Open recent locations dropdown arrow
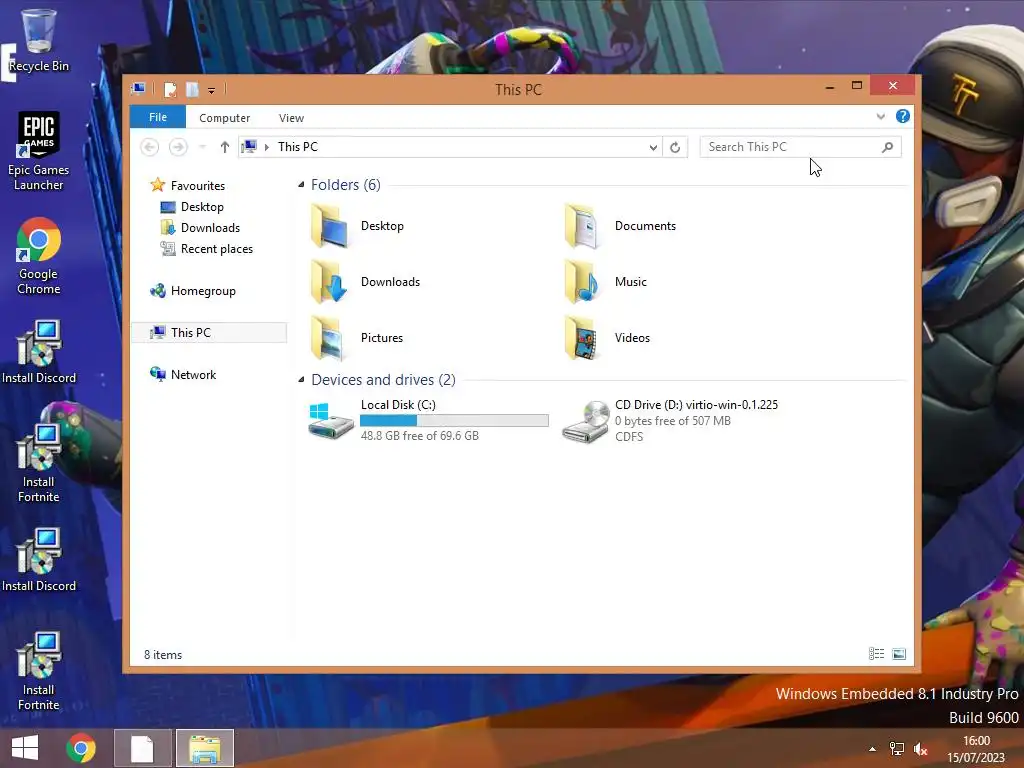The height and width of the screenshot is (768, 1024). tap(202, 147)
